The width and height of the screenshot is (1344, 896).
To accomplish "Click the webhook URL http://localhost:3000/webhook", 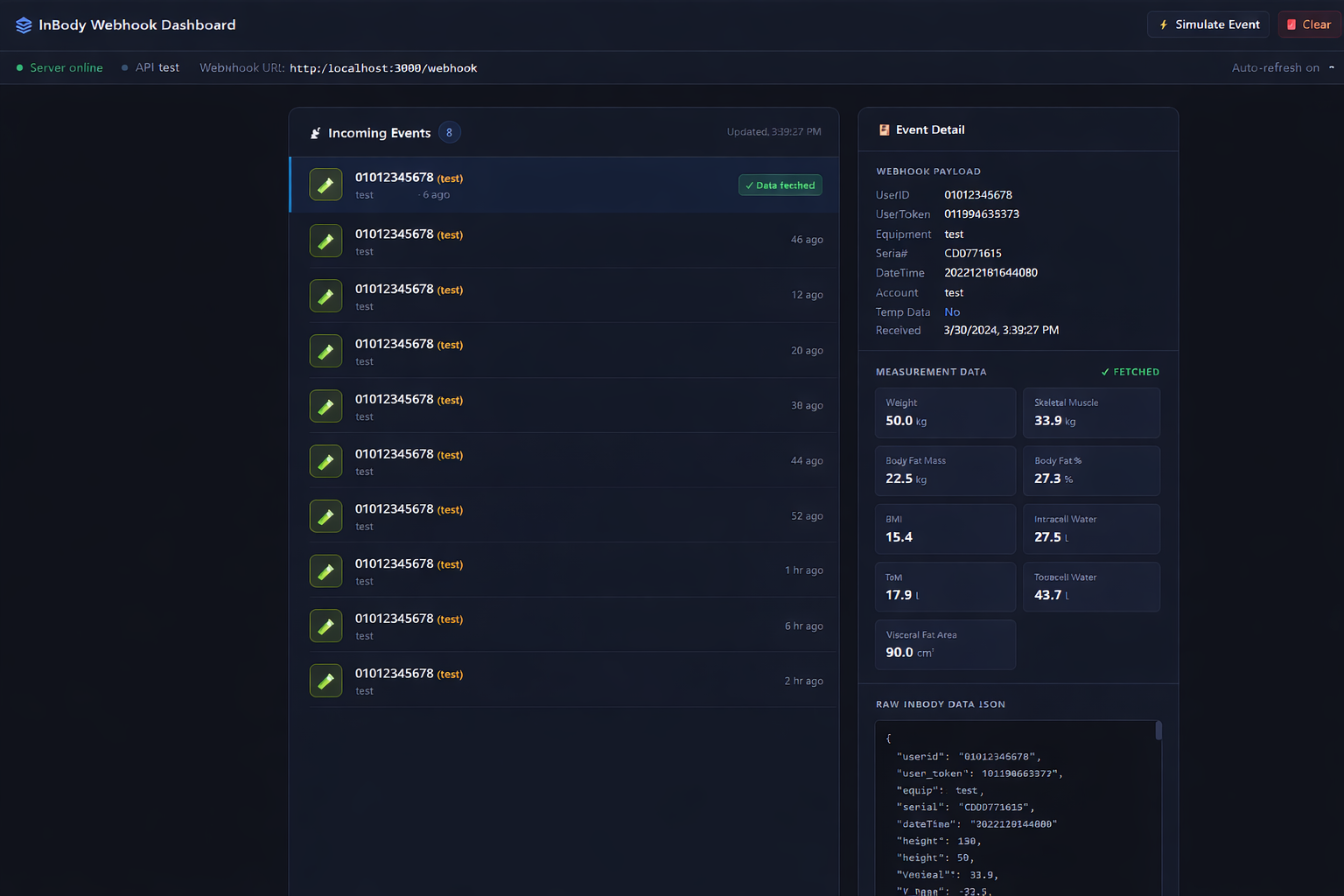I will tap(383, 68).
